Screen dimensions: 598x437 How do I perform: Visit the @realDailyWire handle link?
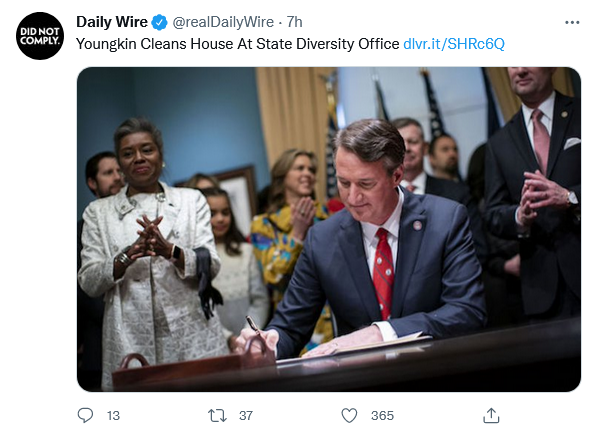[x=223, y=22]
